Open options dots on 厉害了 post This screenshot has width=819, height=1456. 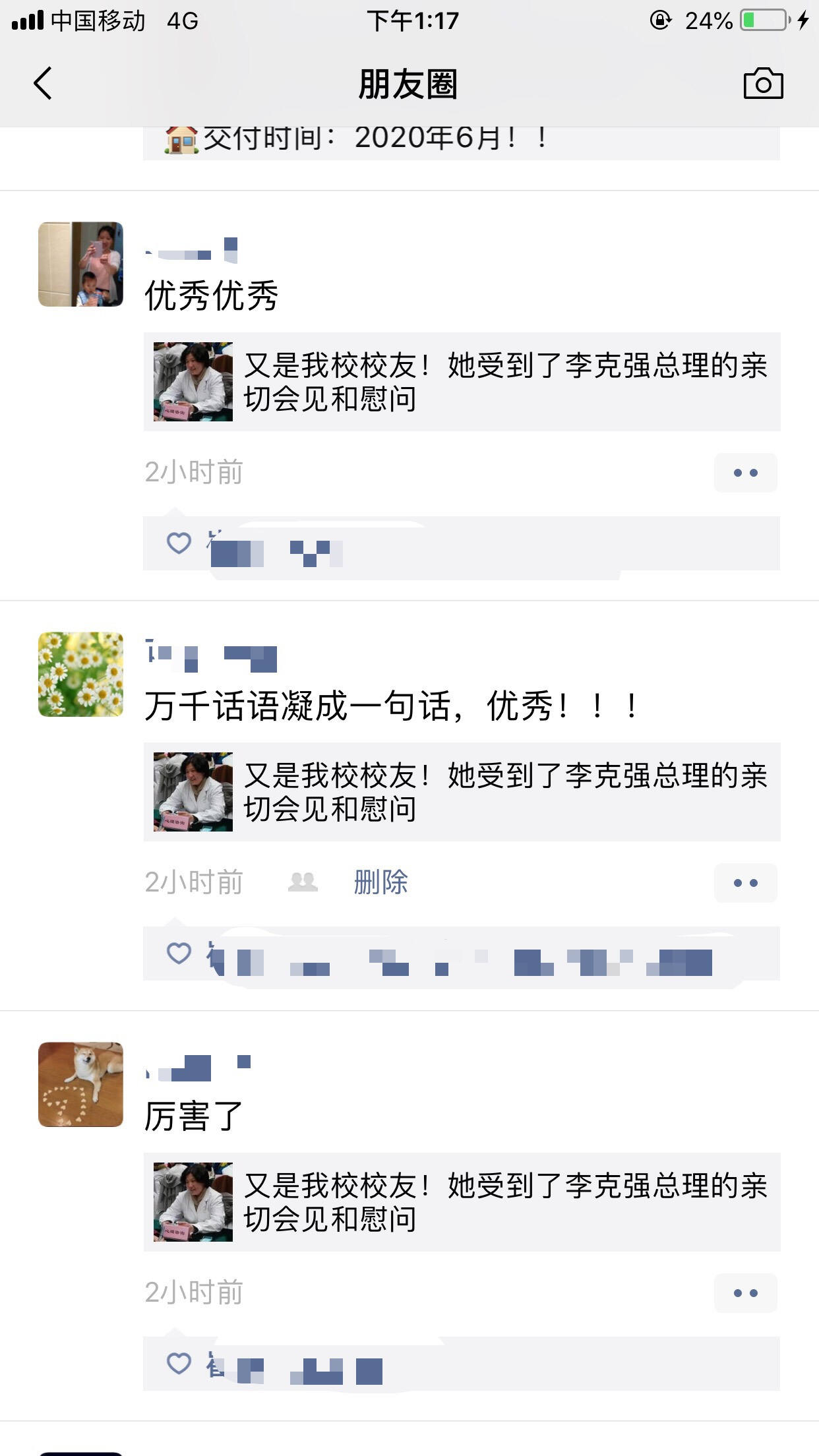click(746, 1293)
